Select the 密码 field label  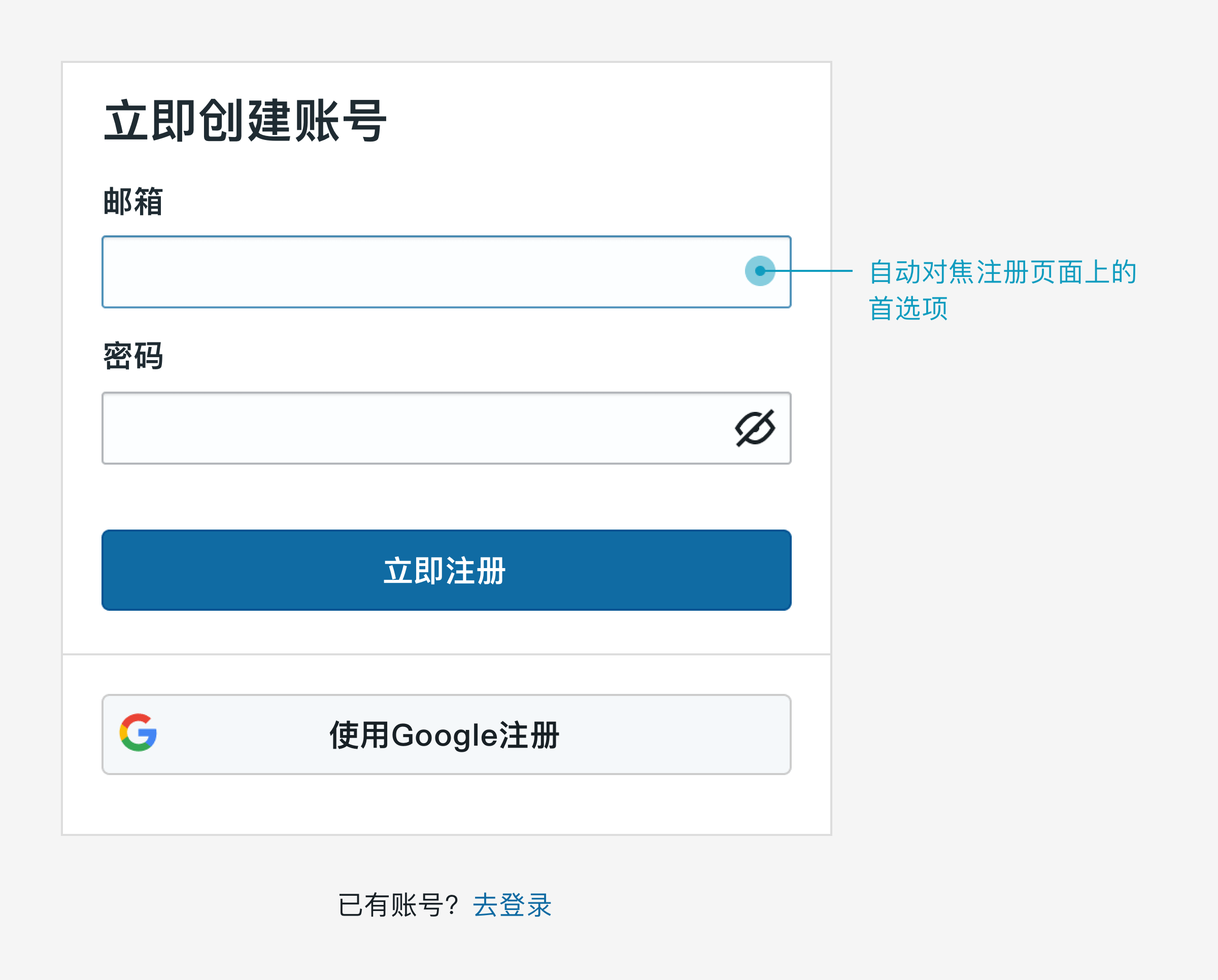133,356
